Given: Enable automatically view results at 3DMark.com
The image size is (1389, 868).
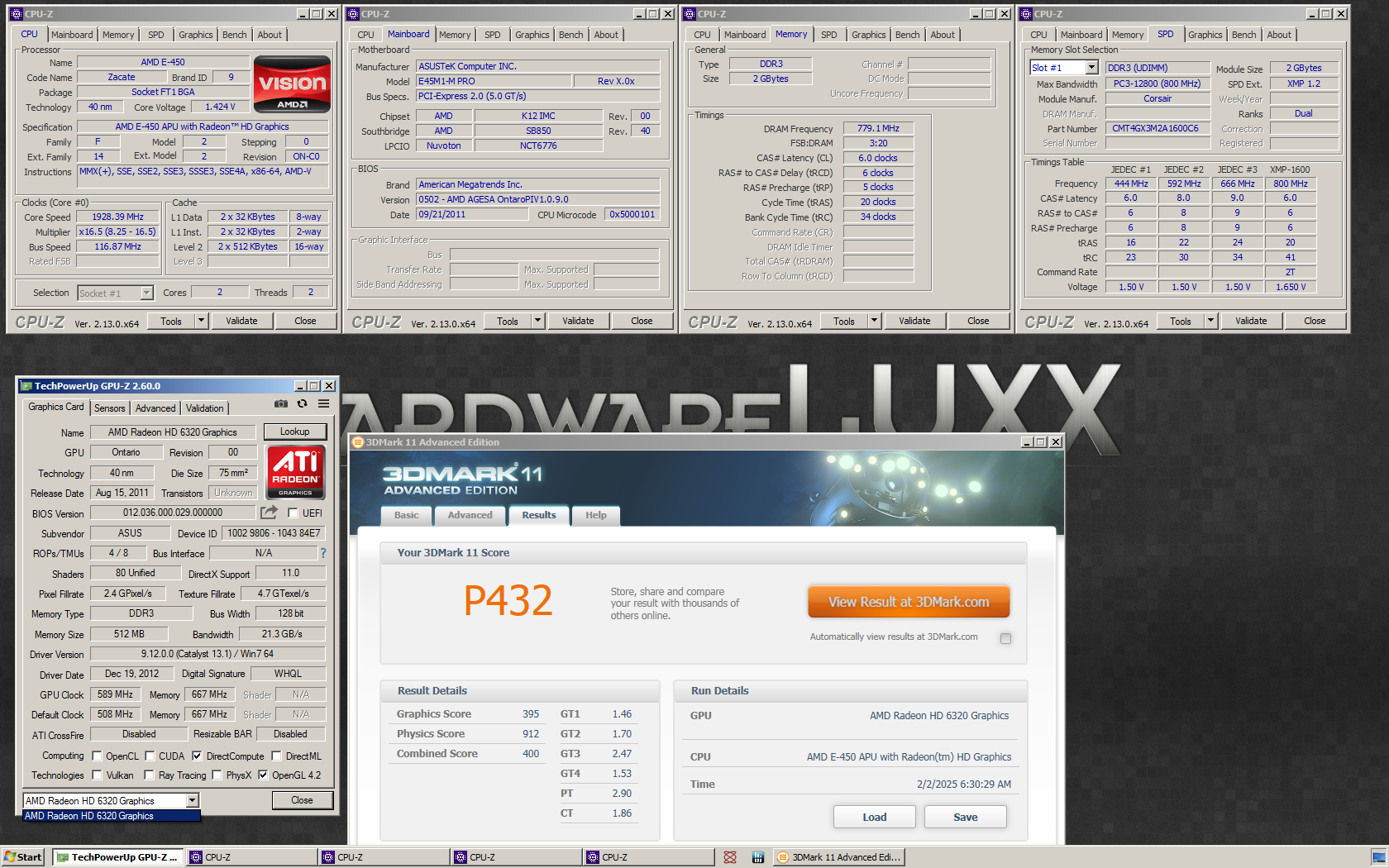Looking at the screenshot, I should point(1005,638).
